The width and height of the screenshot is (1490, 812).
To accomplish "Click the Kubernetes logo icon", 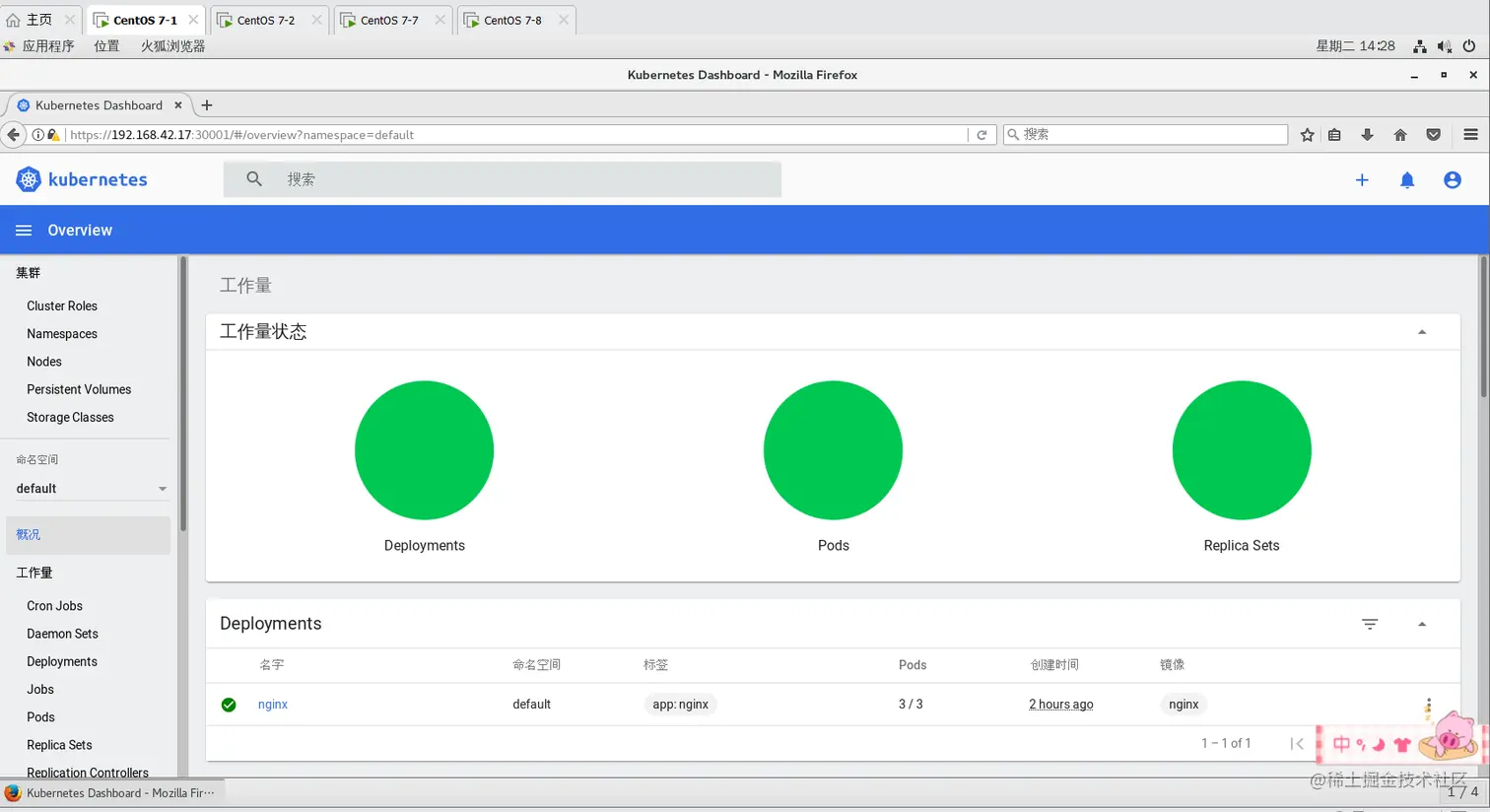I will pyautogui.click(x=29, y=179).
